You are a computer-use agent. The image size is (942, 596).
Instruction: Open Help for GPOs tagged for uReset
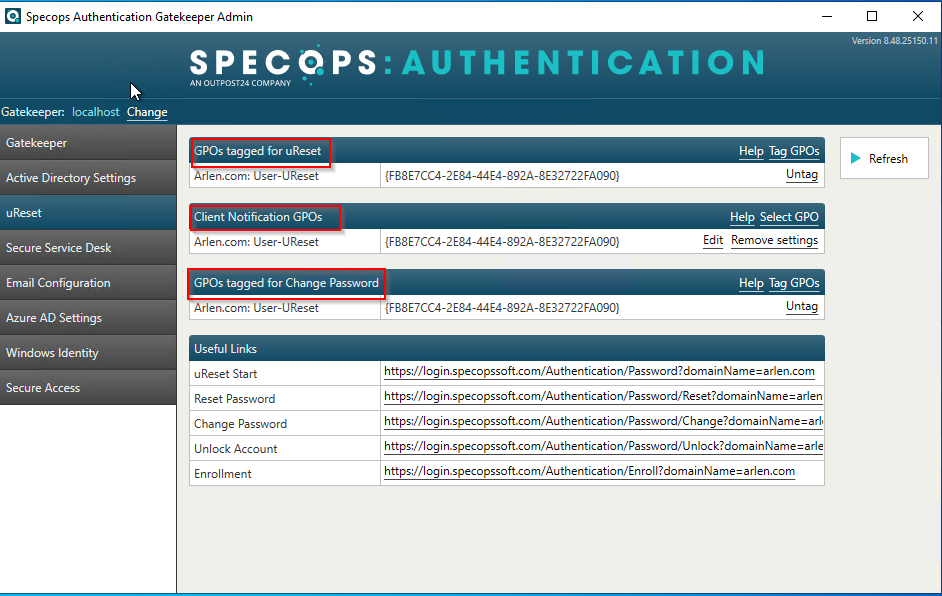coord(751,151)
